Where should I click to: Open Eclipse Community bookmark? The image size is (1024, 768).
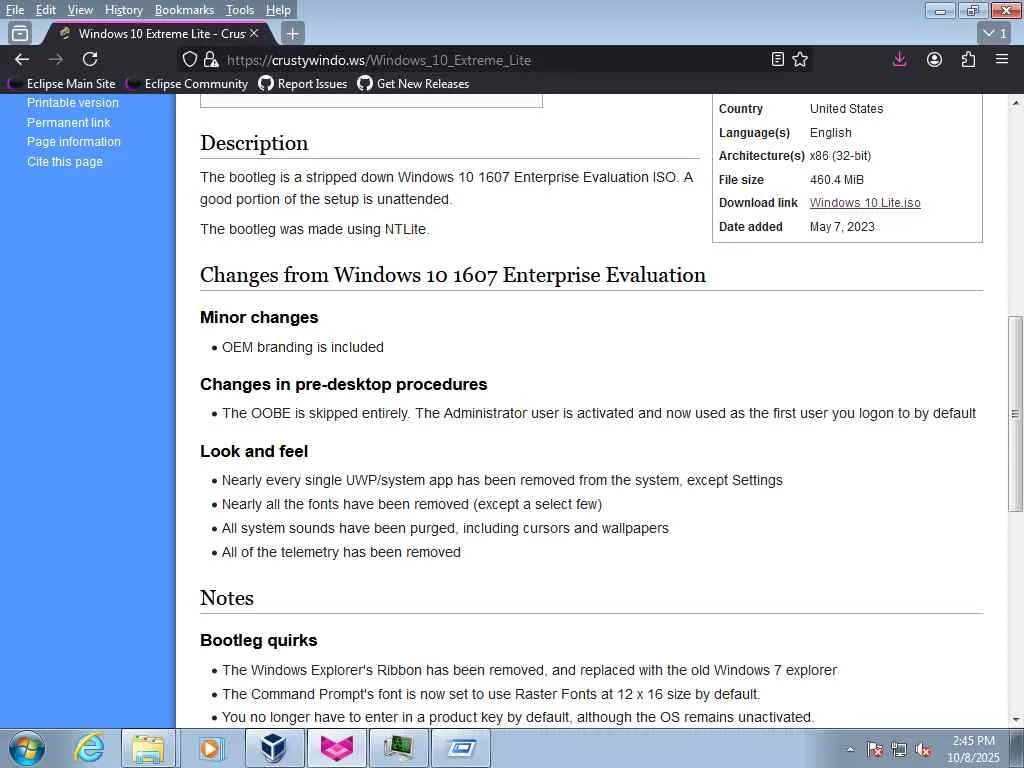[187, 84]
